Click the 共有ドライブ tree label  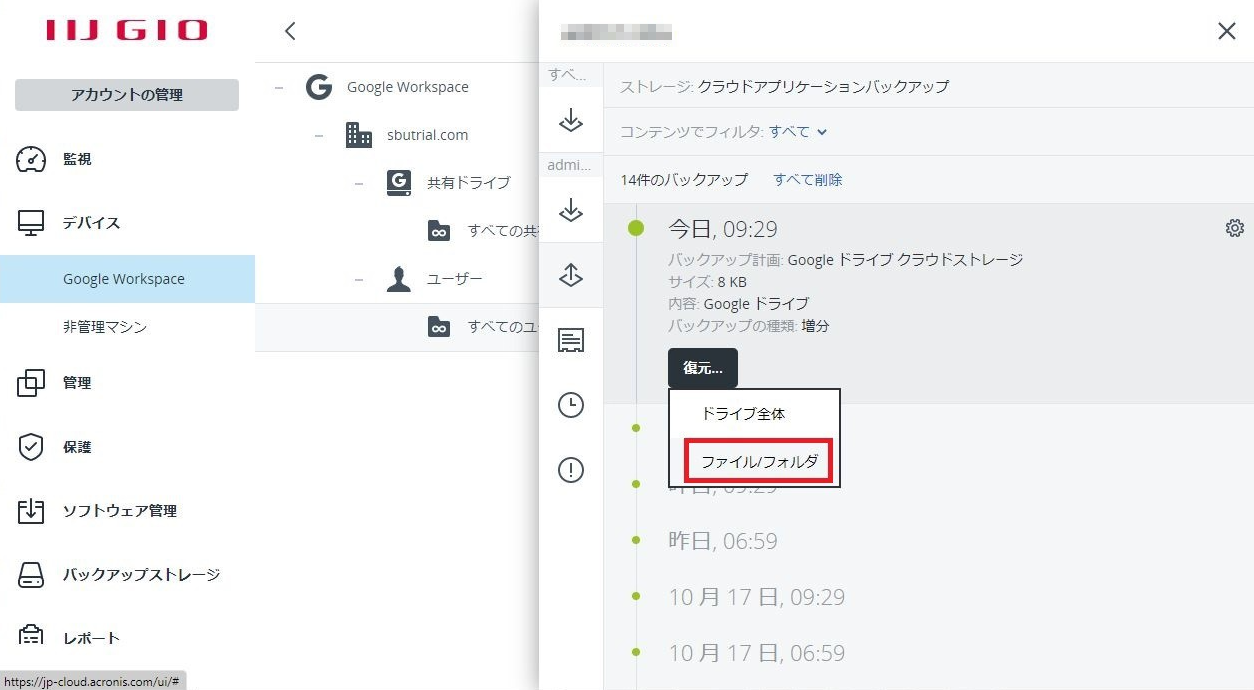tap(469, 183)
